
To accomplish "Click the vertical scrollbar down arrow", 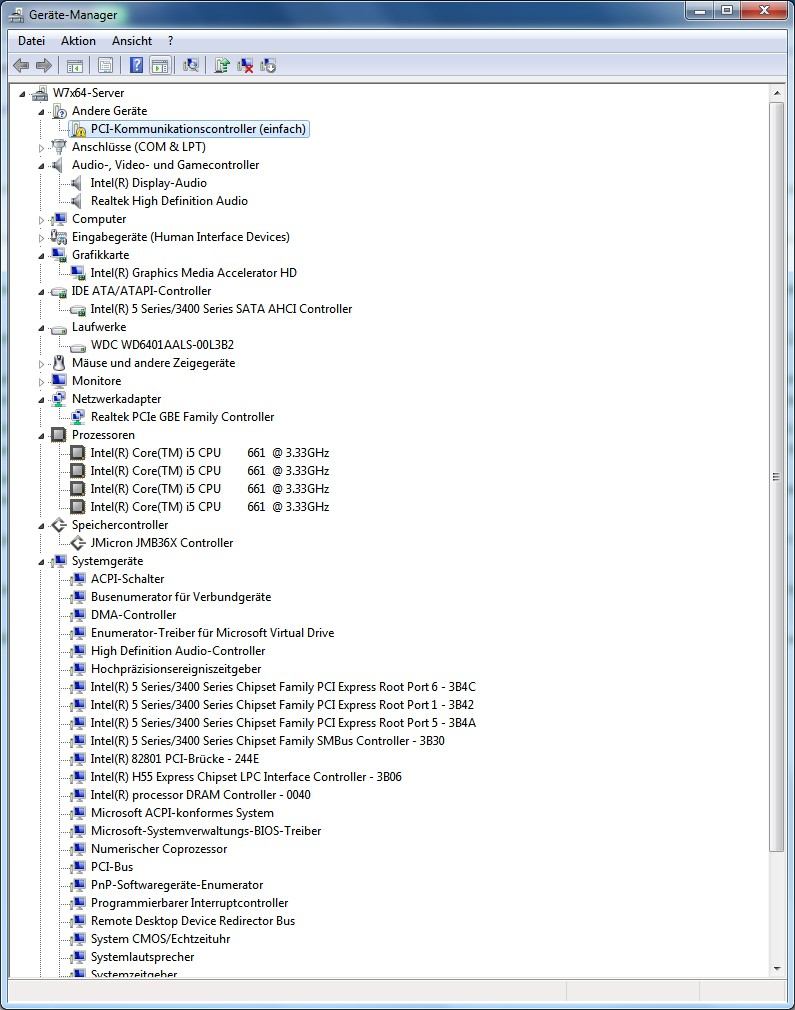I will tap(776, 968).
